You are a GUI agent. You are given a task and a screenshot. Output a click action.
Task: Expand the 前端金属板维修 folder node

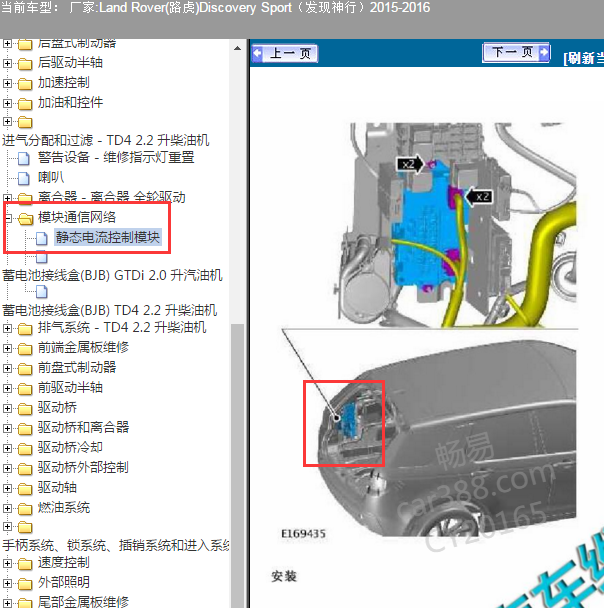[x=7, y=348]
